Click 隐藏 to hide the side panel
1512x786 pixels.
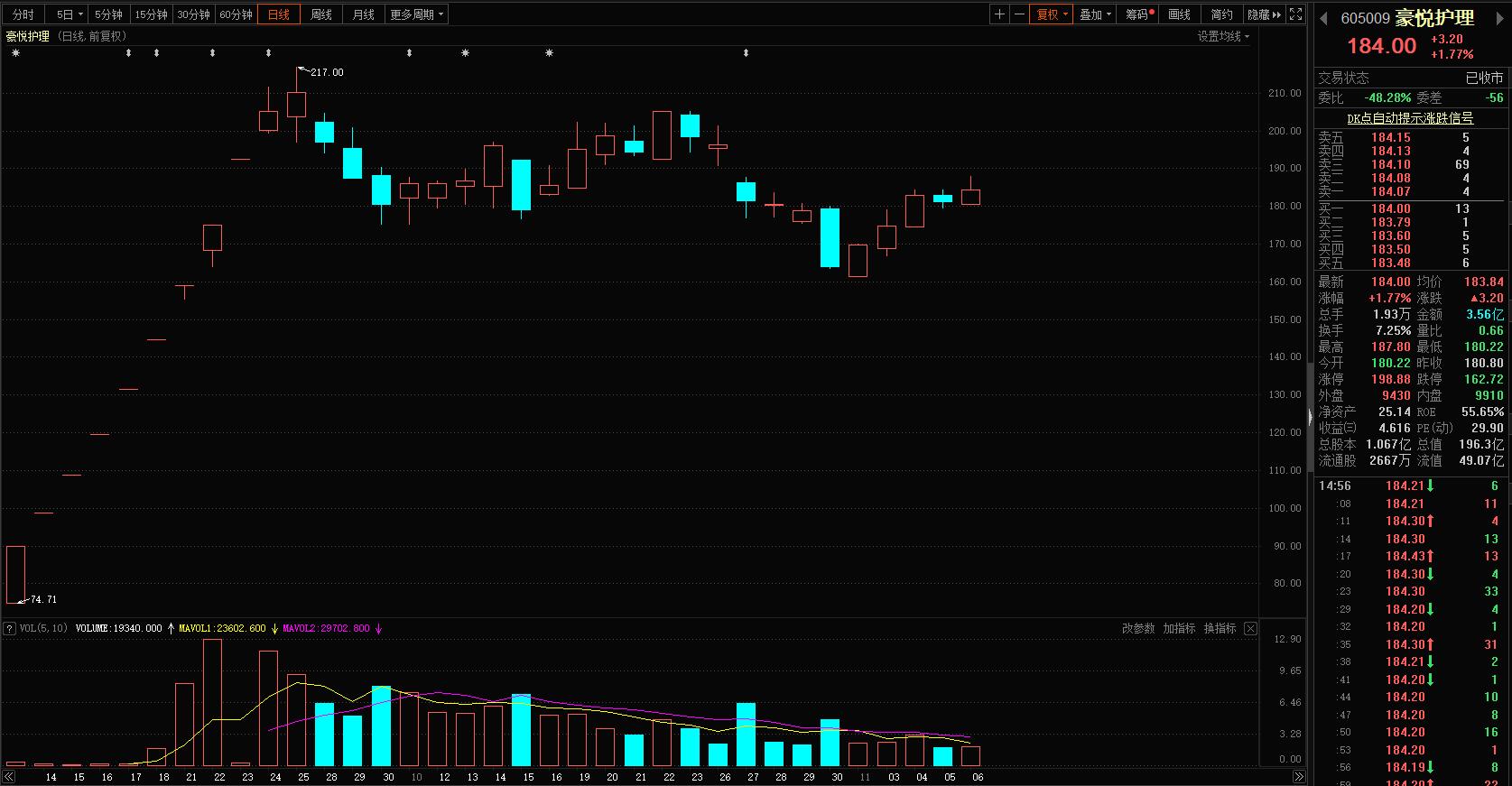(1264, 14)
